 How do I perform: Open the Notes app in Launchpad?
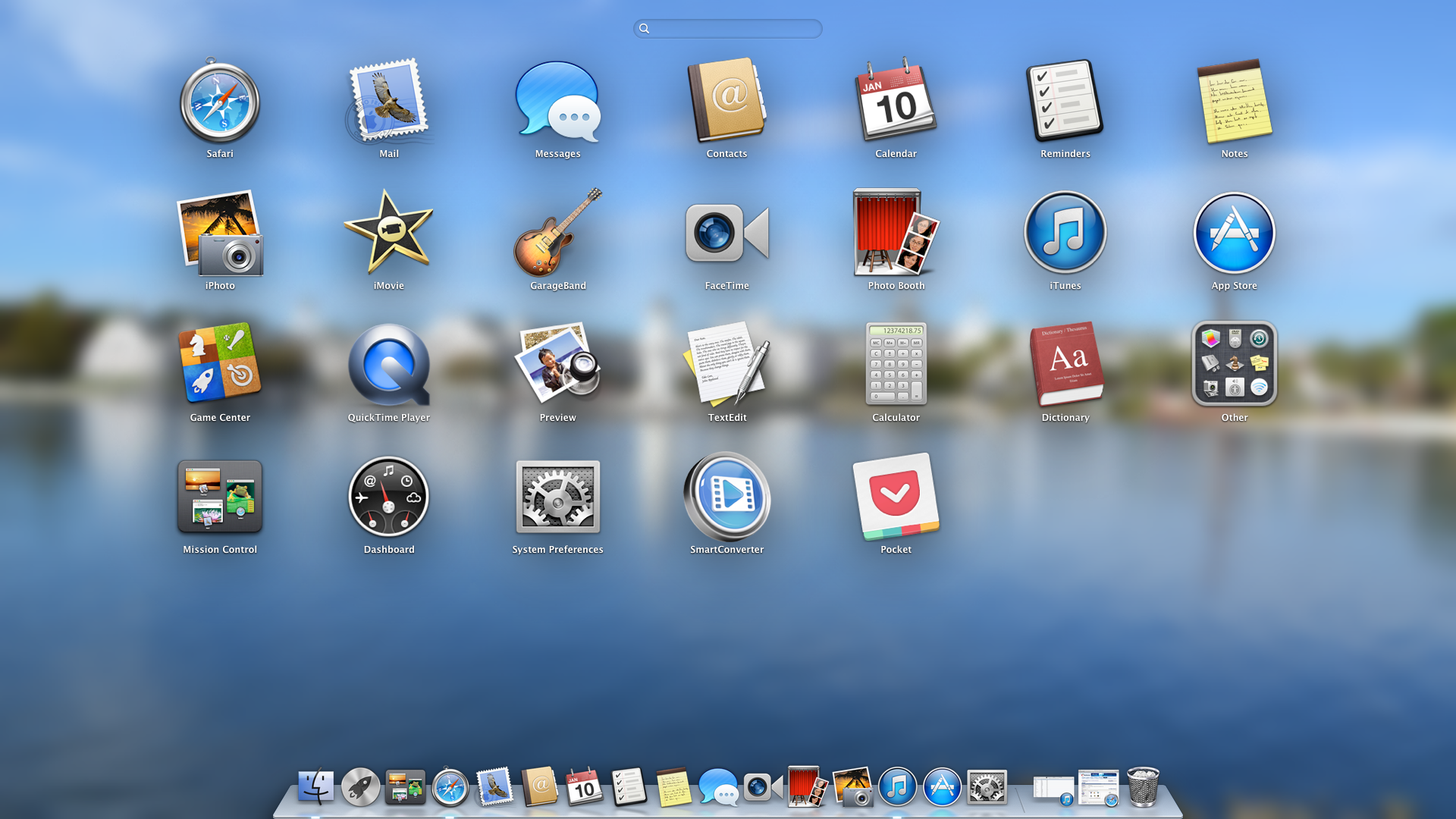coord(1234,102)
